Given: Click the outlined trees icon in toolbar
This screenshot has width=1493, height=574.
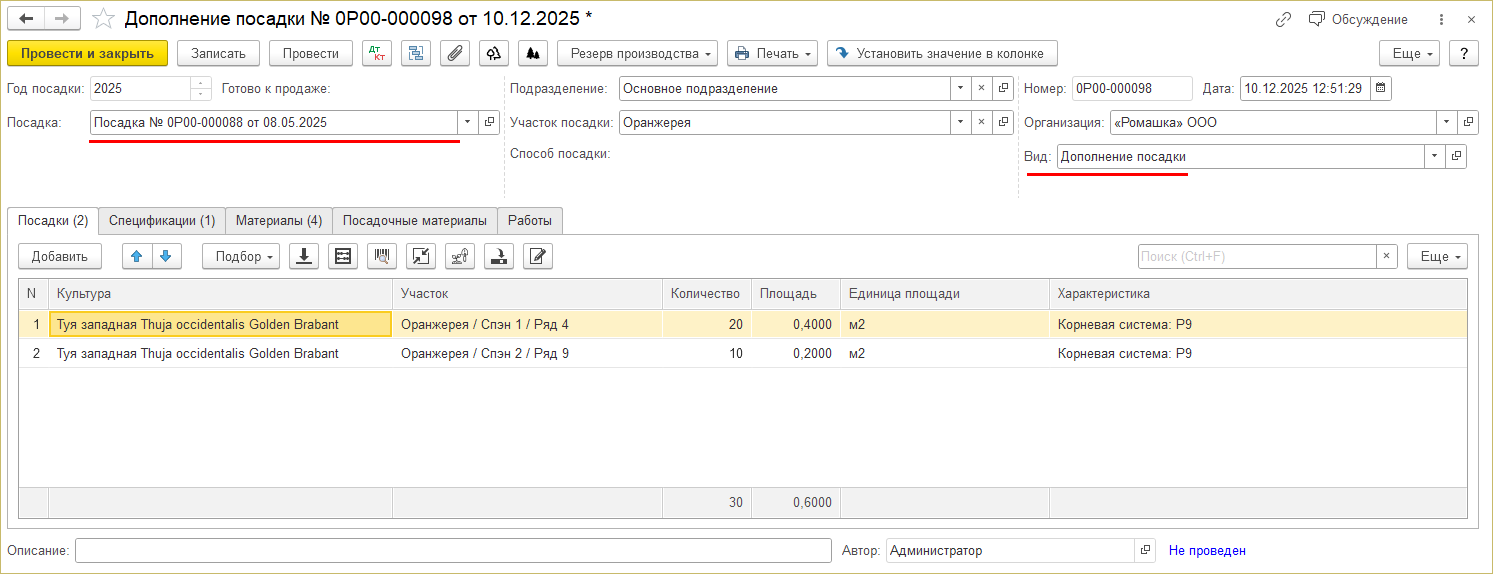Looking at the screenshot, I should pos(494,53).
